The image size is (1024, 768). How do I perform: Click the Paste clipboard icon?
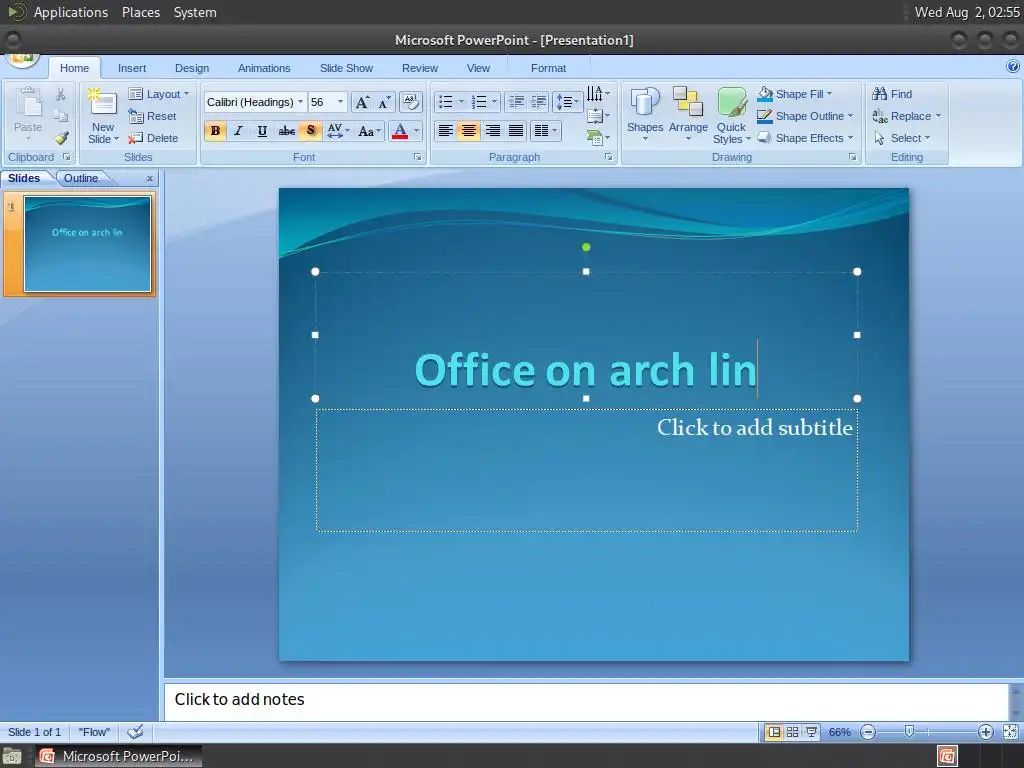(x=28, y=104)
